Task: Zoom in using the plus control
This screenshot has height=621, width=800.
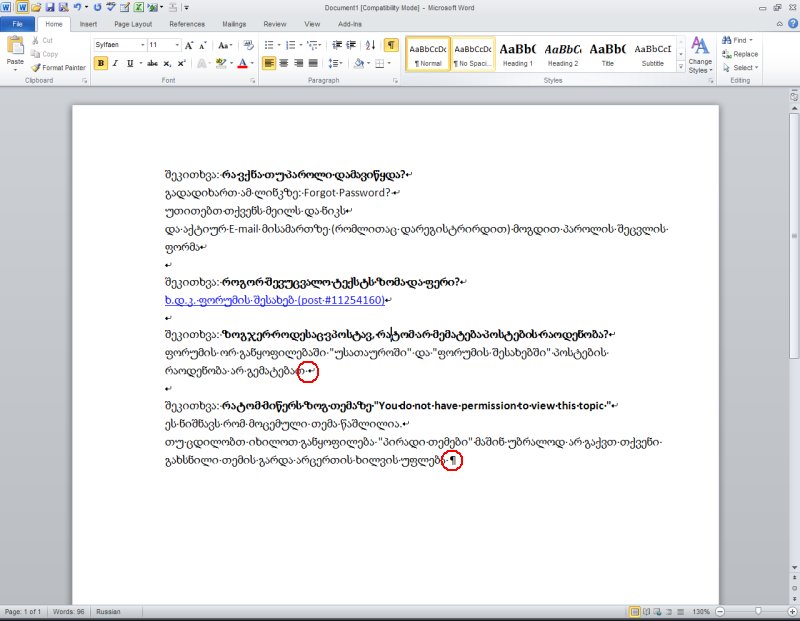Action: pos(792,610)
